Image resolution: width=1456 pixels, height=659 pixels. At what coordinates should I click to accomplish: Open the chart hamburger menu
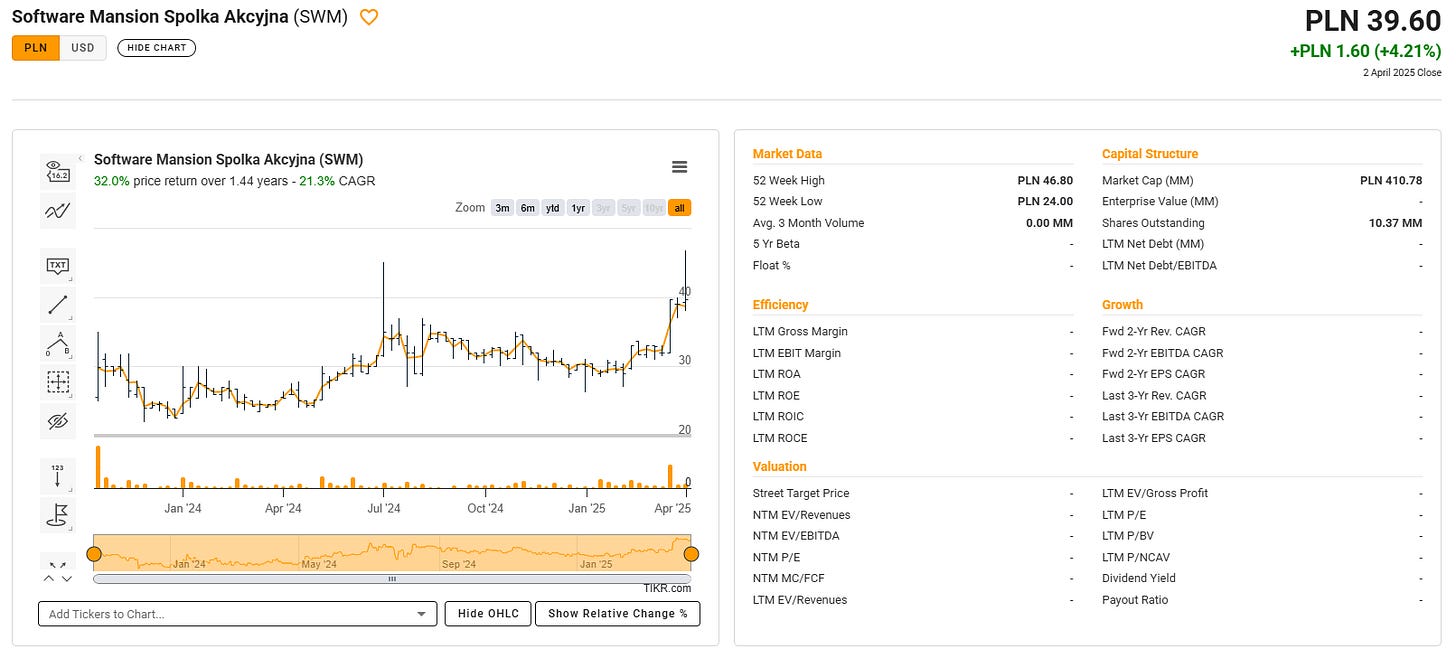pos(680,167)
